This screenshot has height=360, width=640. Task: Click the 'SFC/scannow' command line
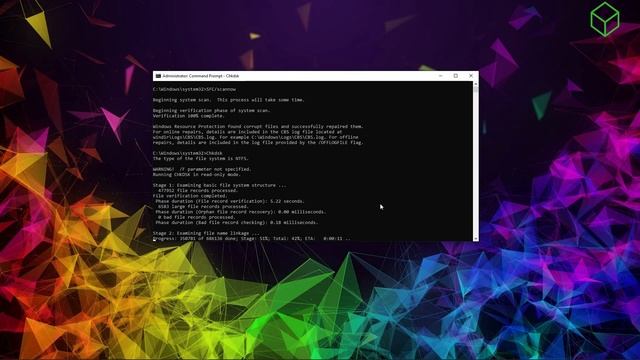[194, 89]
